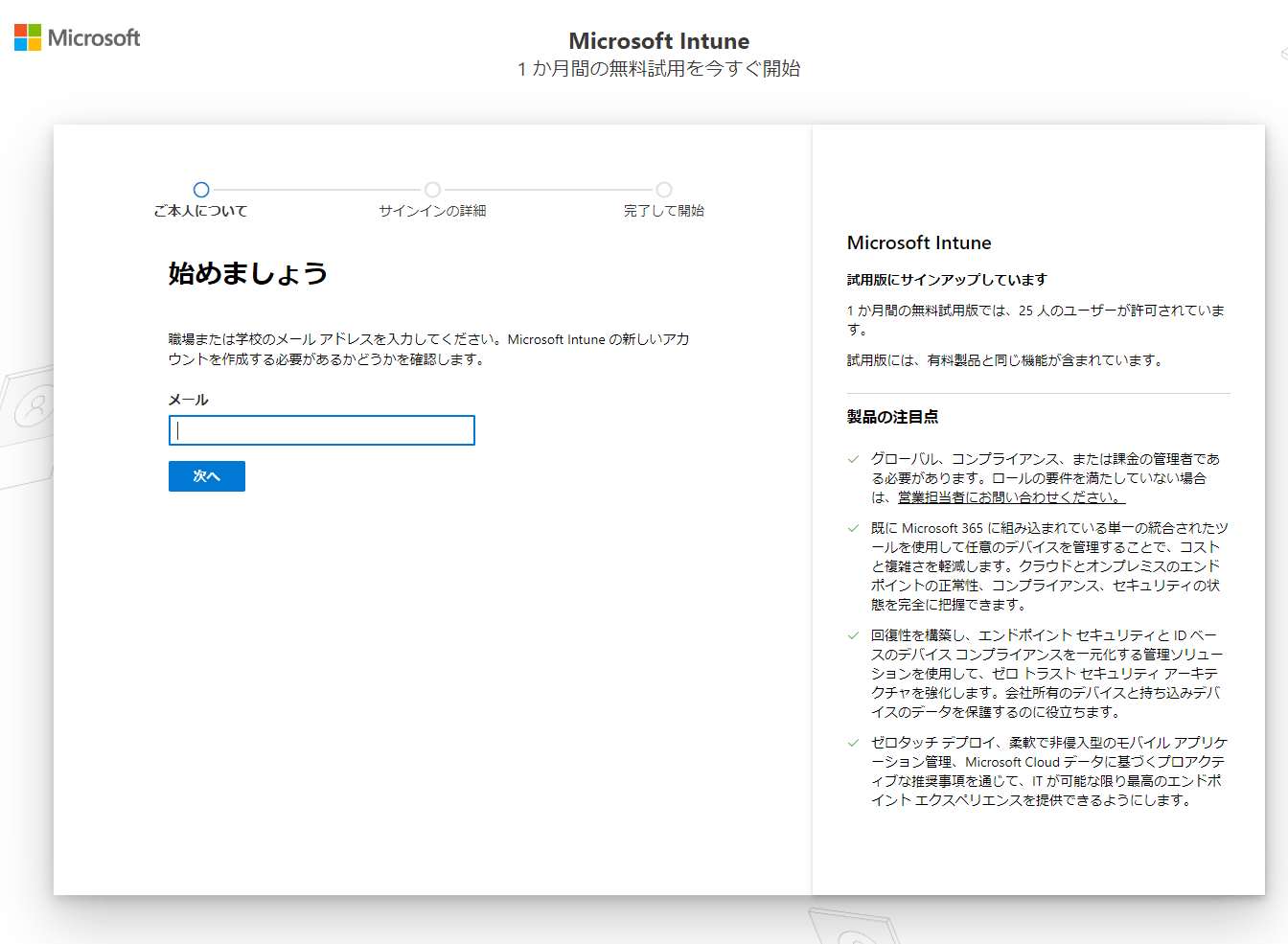Click checkmark beside グローバル、コンプライアンス bullet
The width and height of the screenshot is (1288, 944).
(x=853, y=459)
